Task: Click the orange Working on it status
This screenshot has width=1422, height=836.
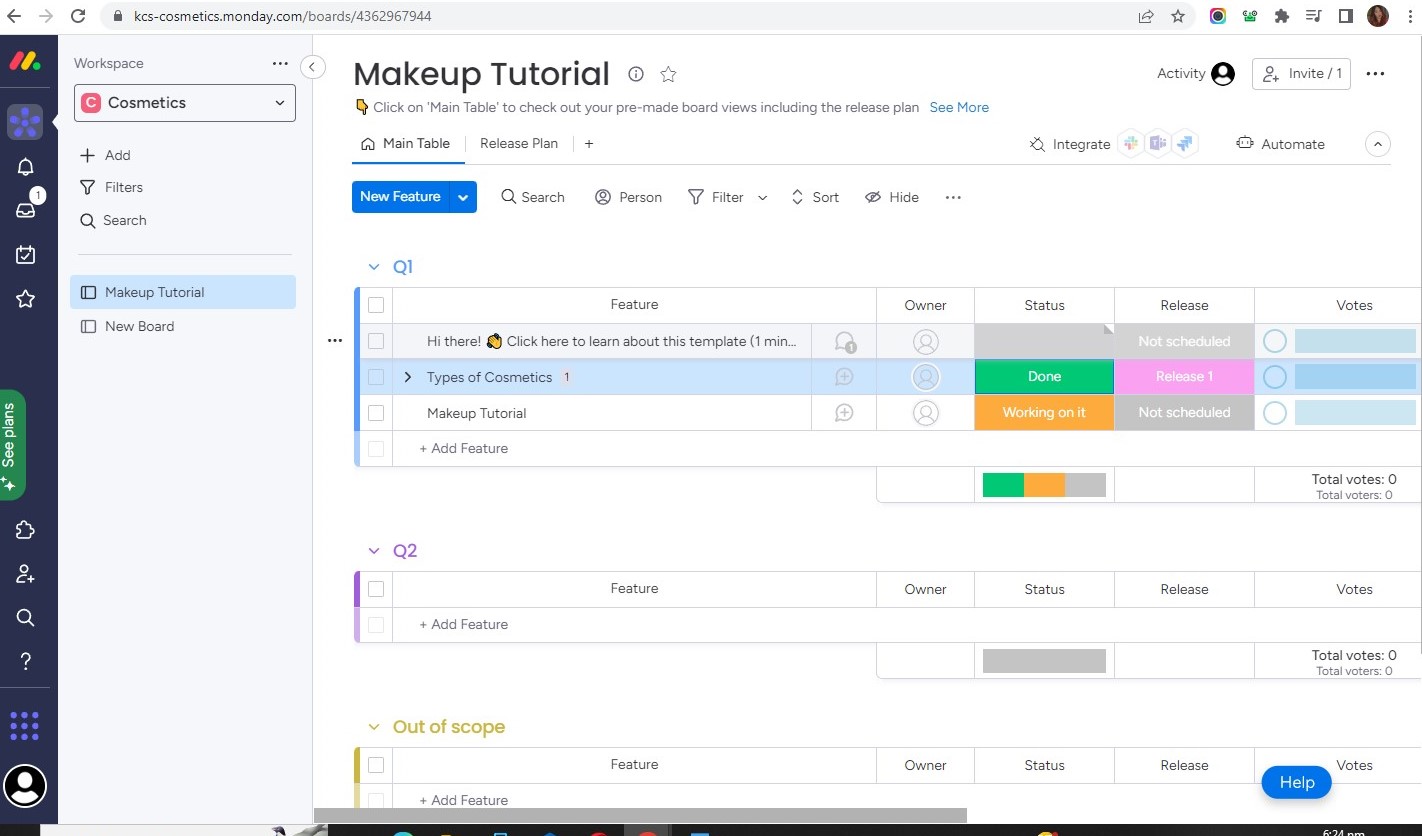Action: (1044, 413)
